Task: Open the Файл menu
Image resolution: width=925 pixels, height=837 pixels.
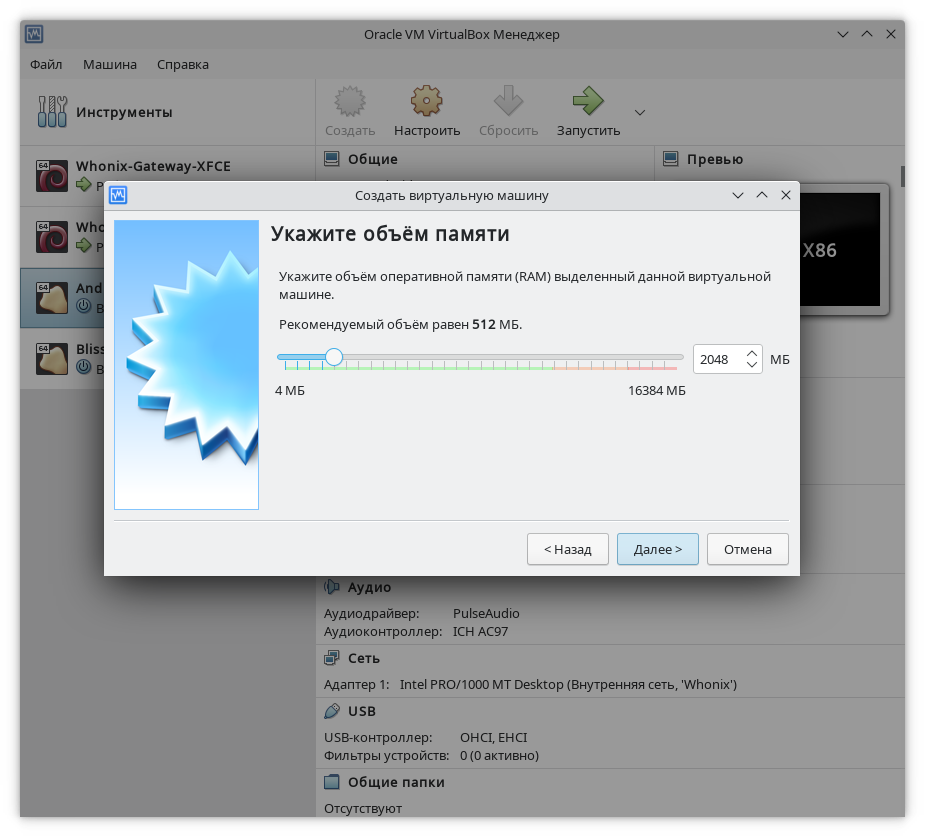Action: click(46, 64)
